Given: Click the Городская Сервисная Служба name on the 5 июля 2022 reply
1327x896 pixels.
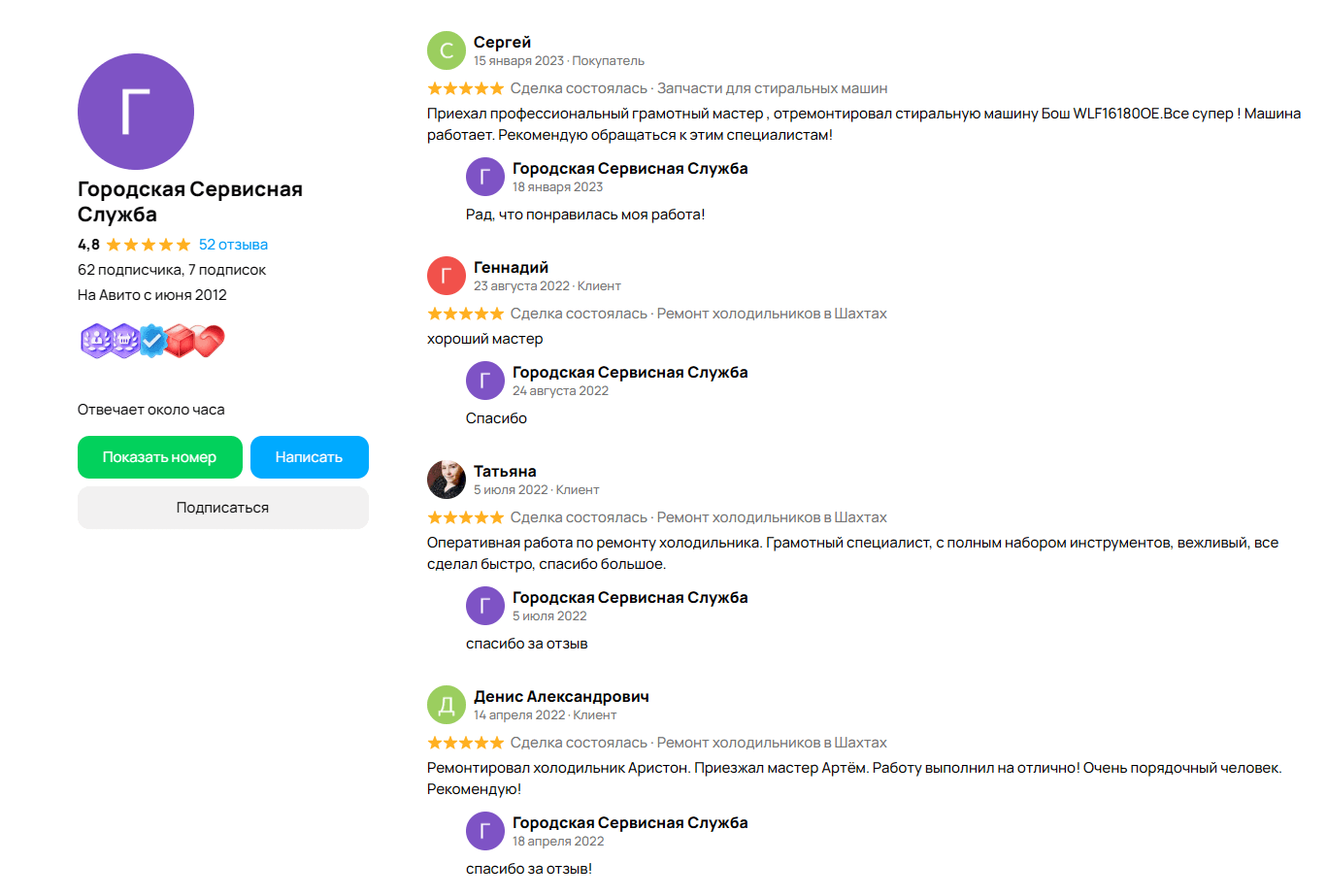Looking at the screenshot, I should pyautogui.click(x=630, y=597).
